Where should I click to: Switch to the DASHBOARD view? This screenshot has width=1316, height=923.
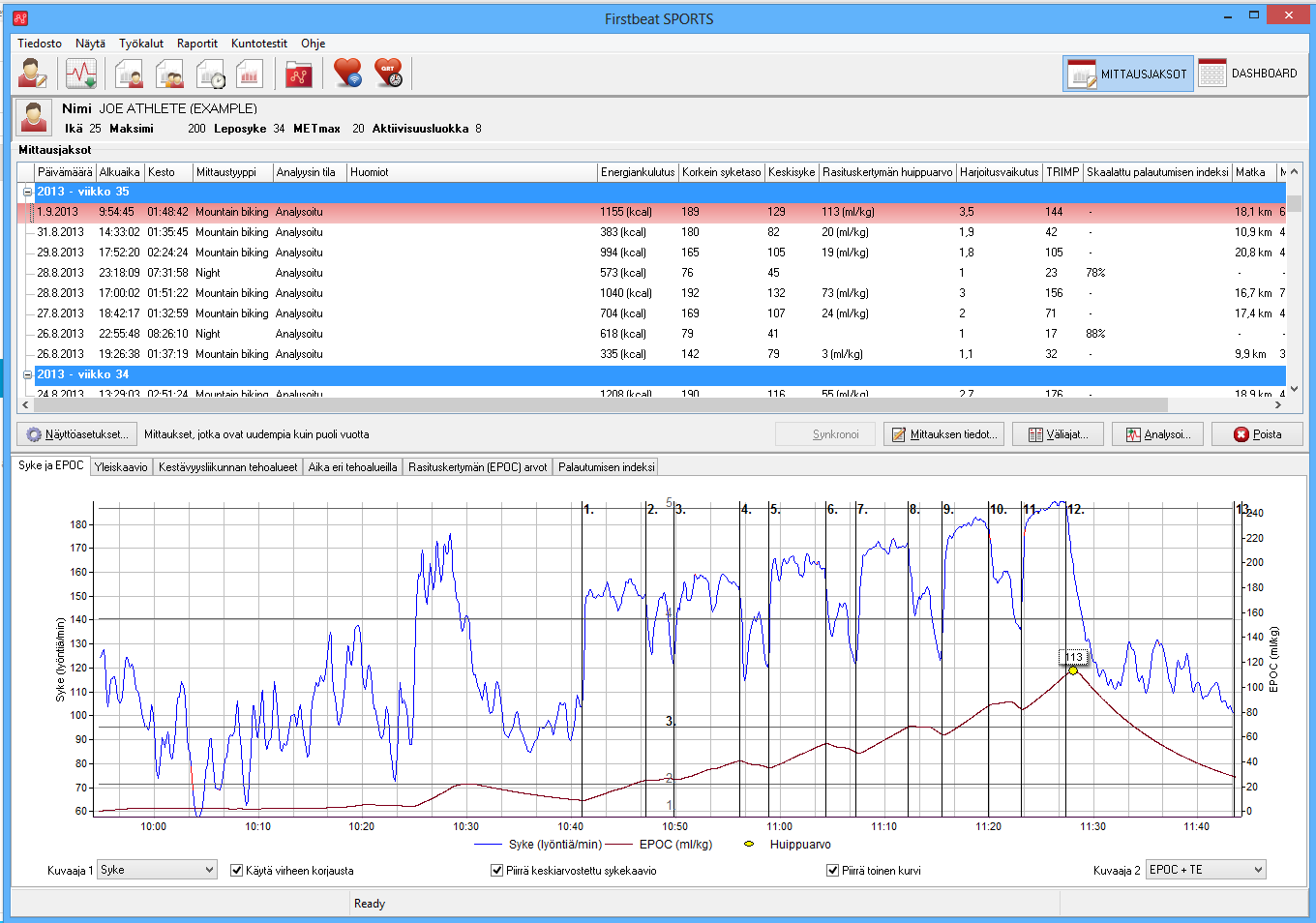1248,74
